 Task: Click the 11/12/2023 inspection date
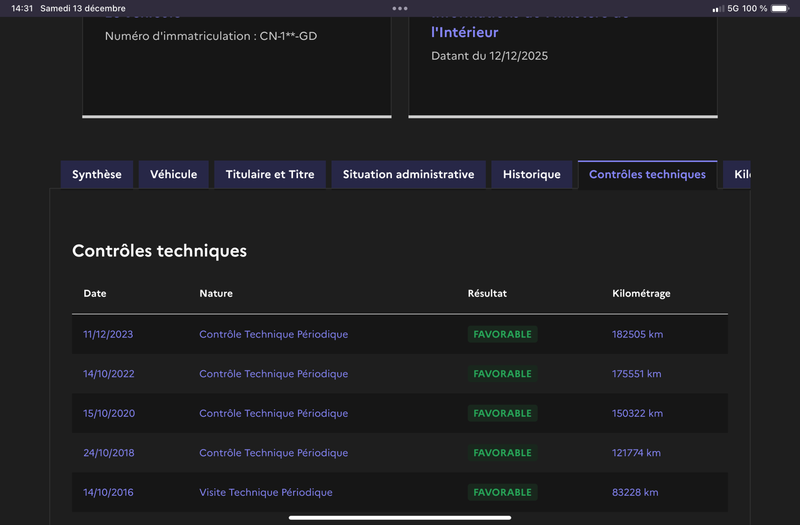[108, 334]
